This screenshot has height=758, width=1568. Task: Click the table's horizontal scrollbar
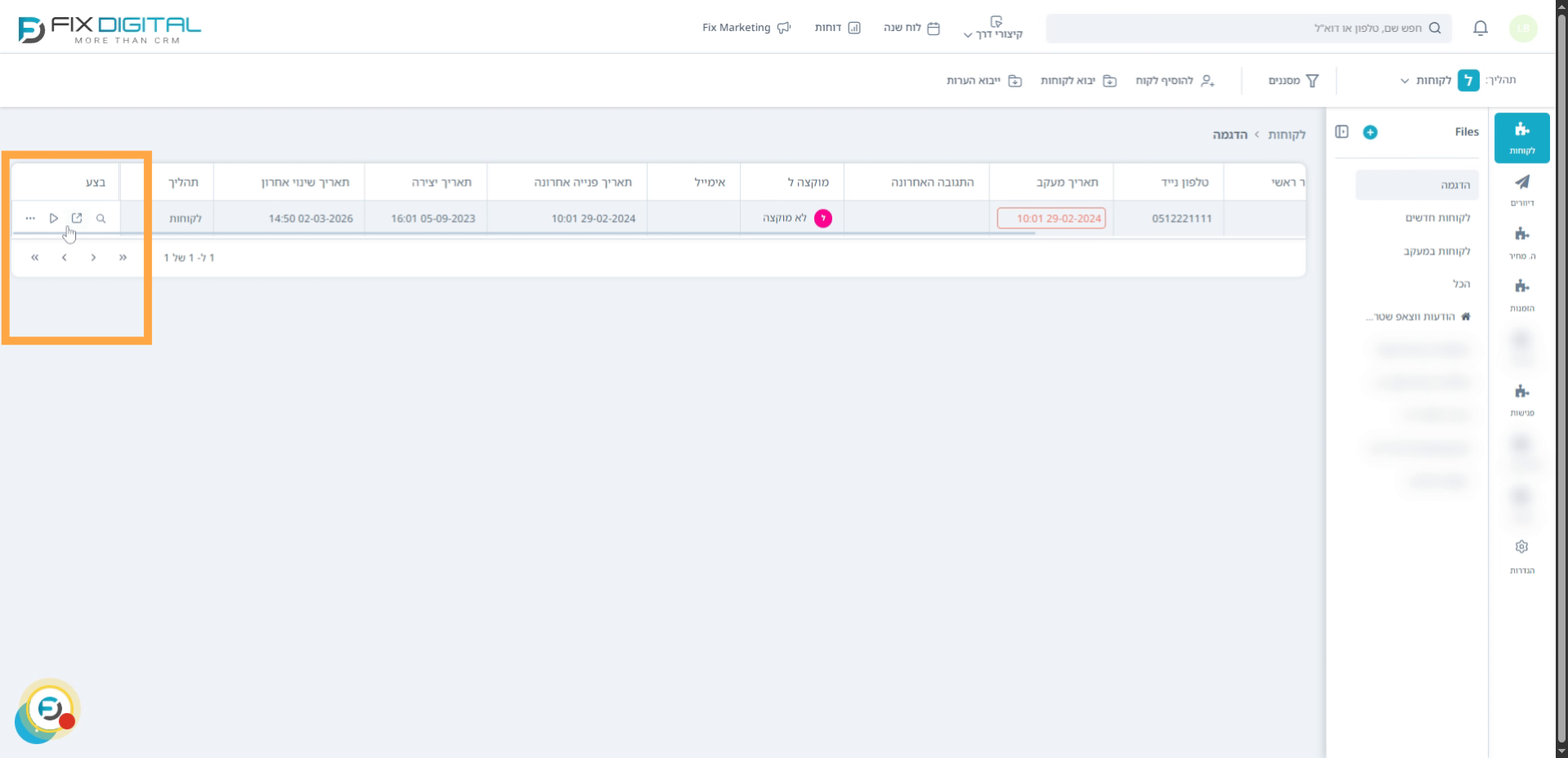tap(523, 234)
